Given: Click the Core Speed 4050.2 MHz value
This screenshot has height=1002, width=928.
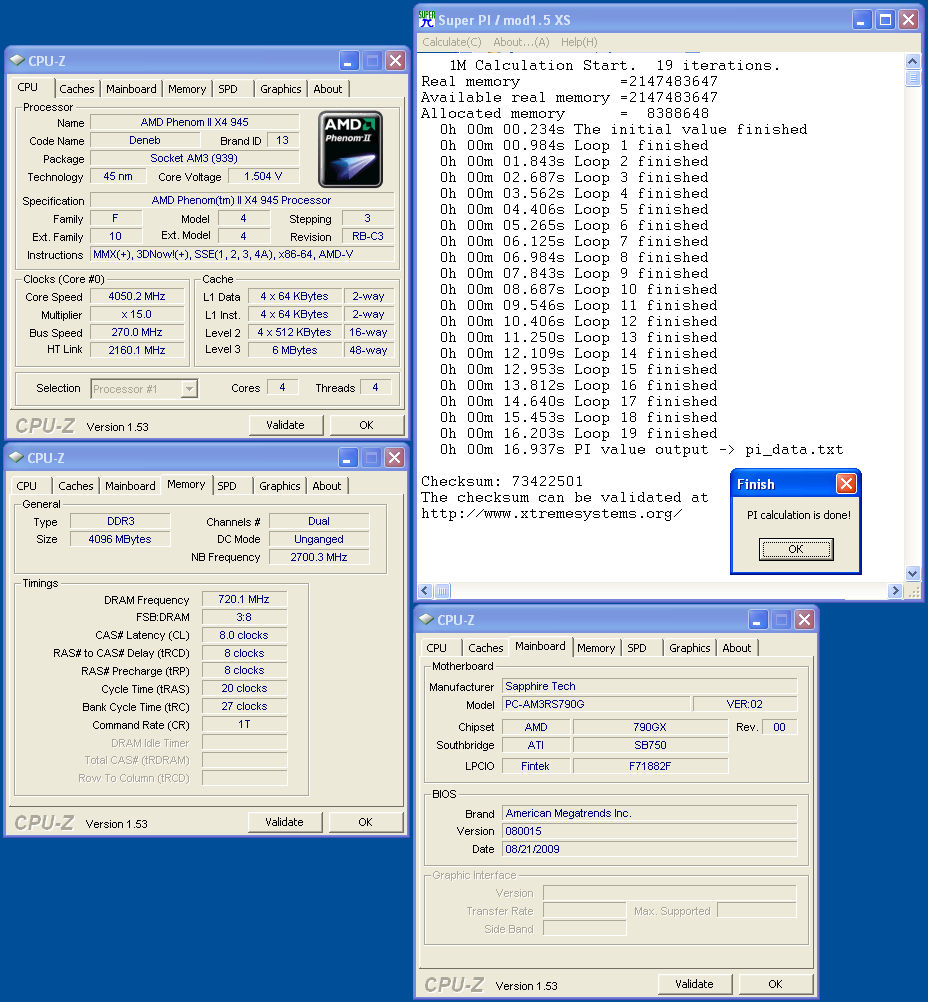Looking at the screenshot, I should coord(137,297).
